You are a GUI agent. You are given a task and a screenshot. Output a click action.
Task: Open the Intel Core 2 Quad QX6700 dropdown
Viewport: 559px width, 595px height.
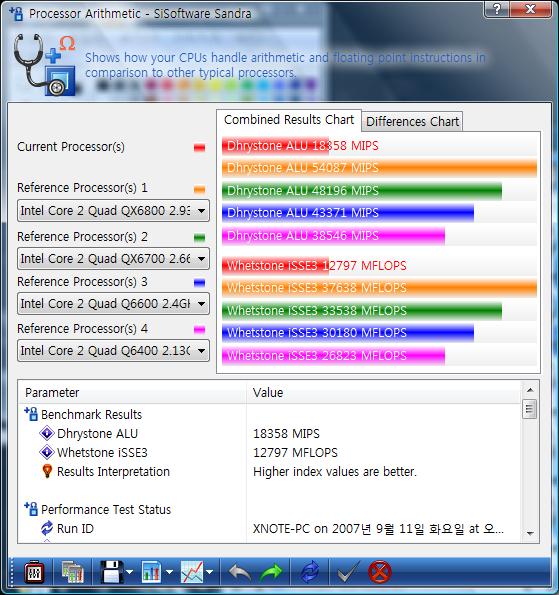click(113, 258)
